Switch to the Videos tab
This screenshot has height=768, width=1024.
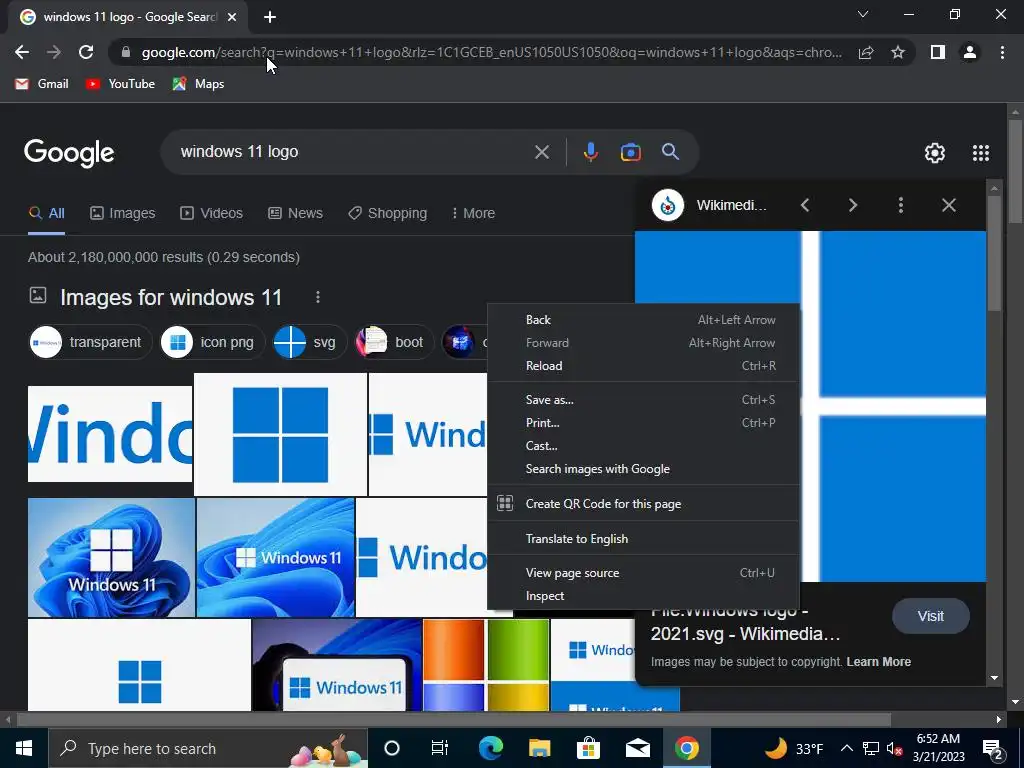click(211, 213)
